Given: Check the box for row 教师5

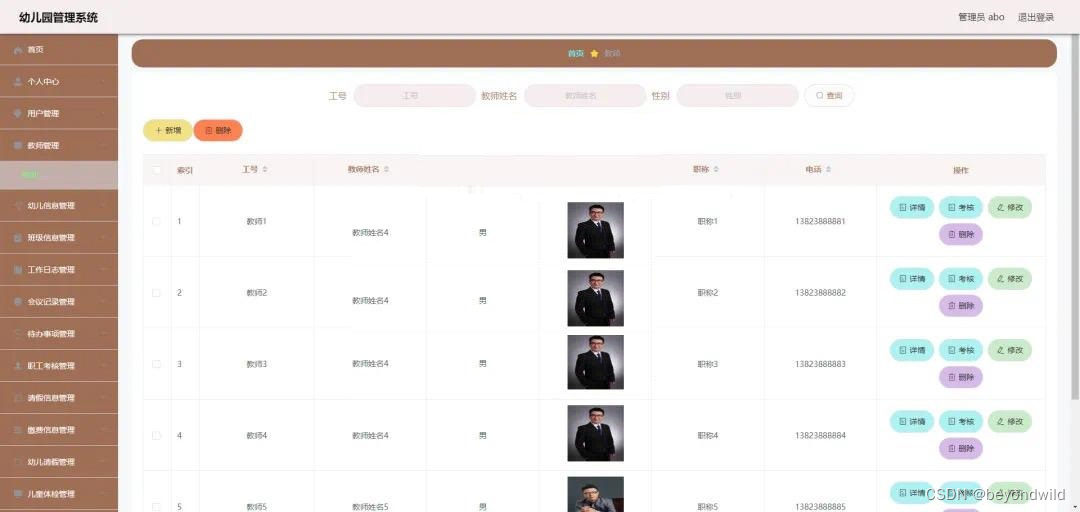Looking at the screenshot, I should [156, 507].
